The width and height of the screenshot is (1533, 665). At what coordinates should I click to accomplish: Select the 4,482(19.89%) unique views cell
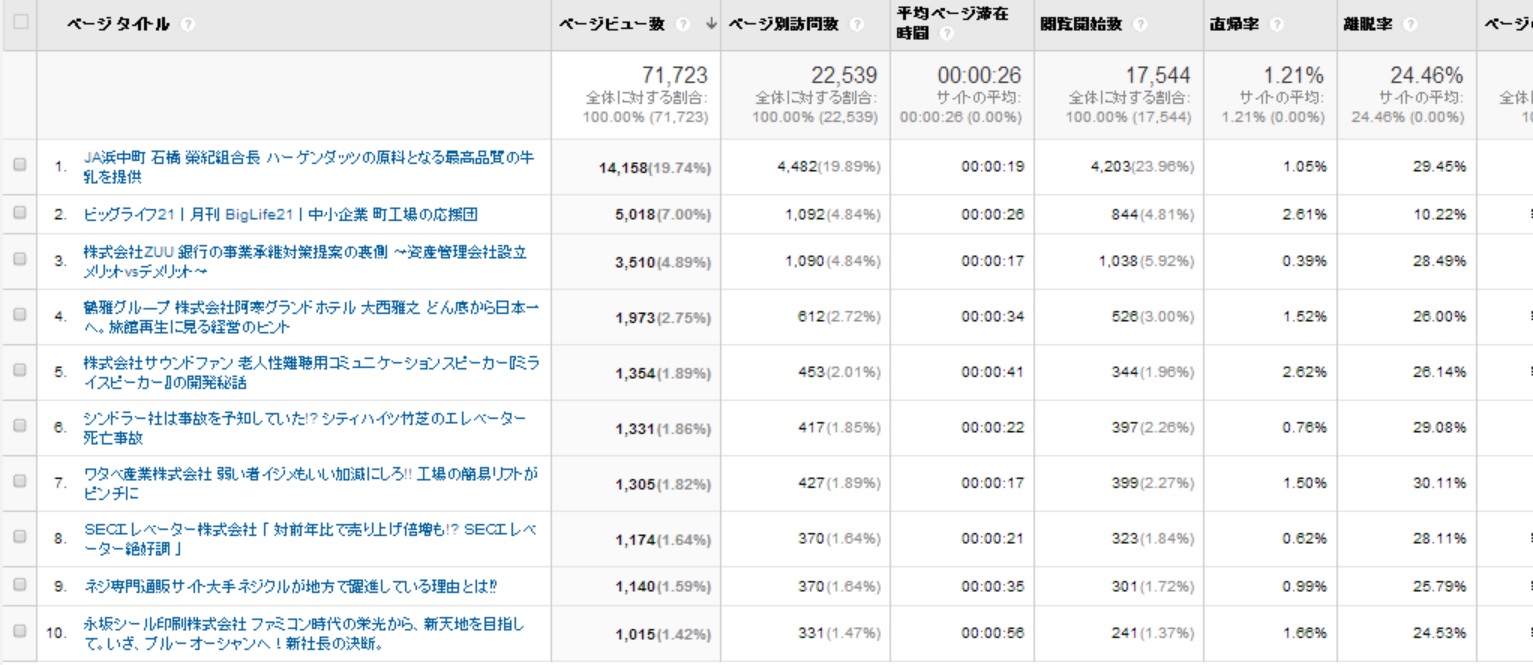coord(829,167)
